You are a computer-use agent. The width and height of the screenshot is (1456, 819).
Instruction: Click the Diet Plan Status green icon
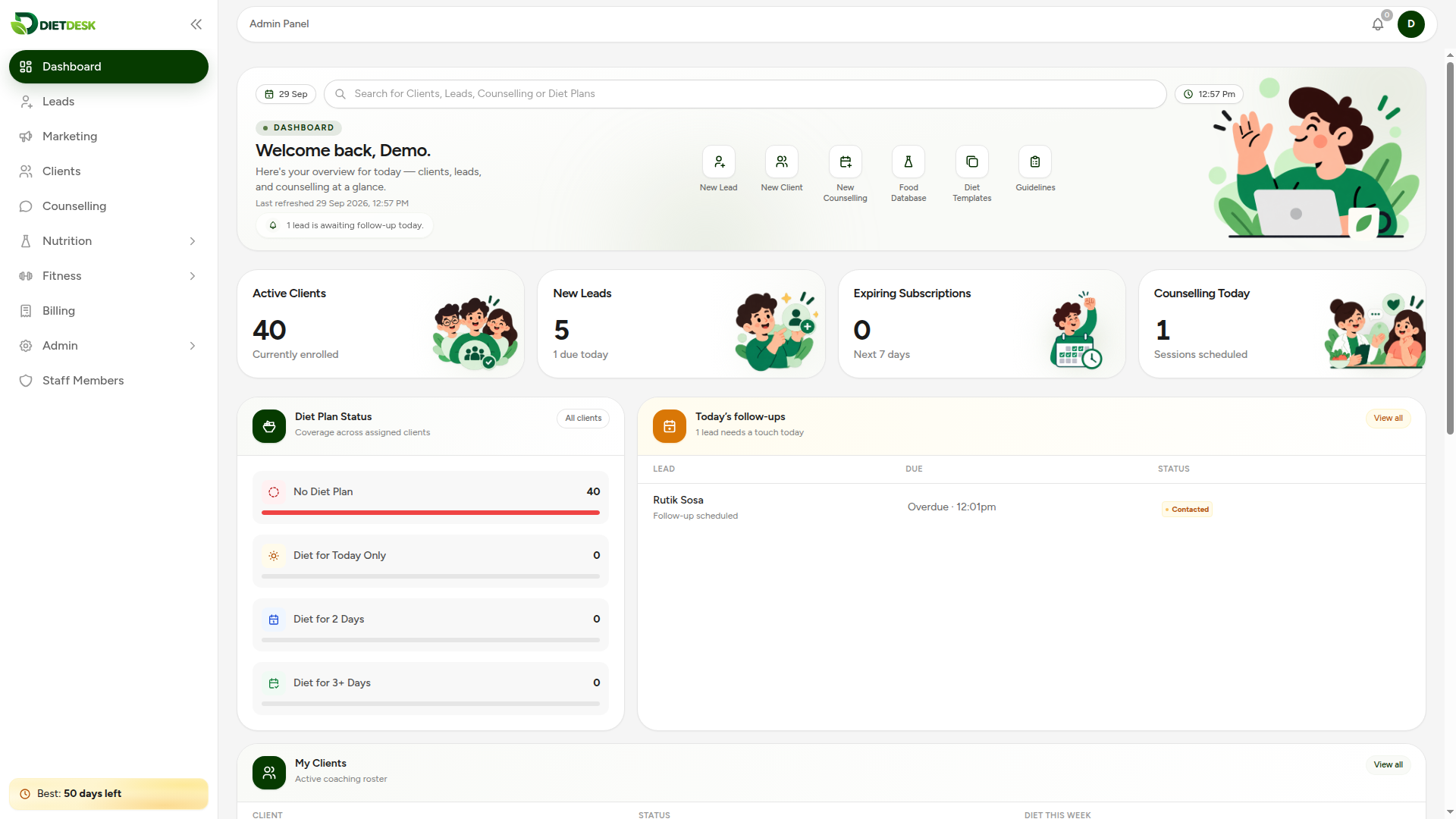pyautogui.click(x=269, y=426)
